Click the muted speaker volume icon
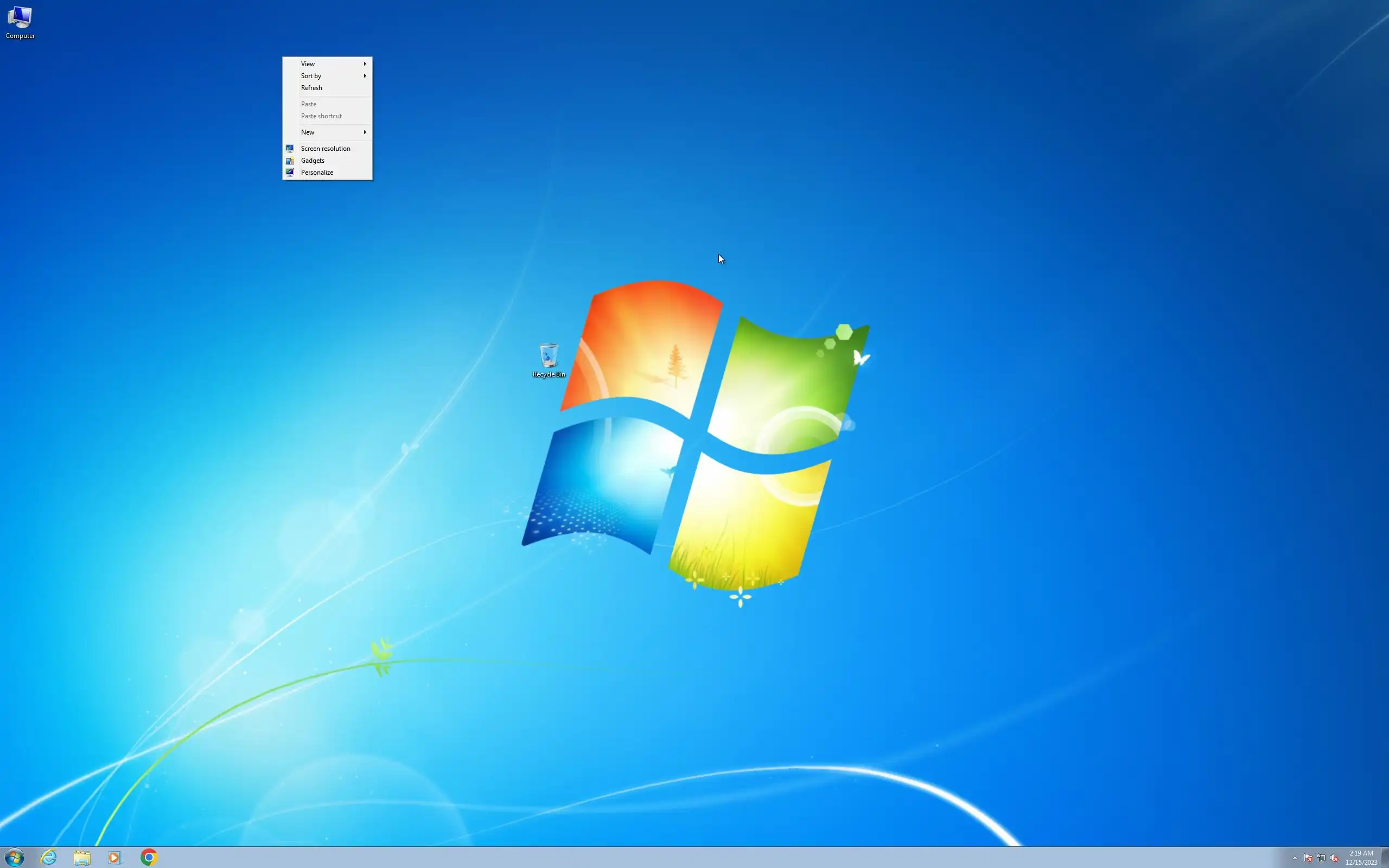This screenshot has height=868, width=1389. (1334, 858)
